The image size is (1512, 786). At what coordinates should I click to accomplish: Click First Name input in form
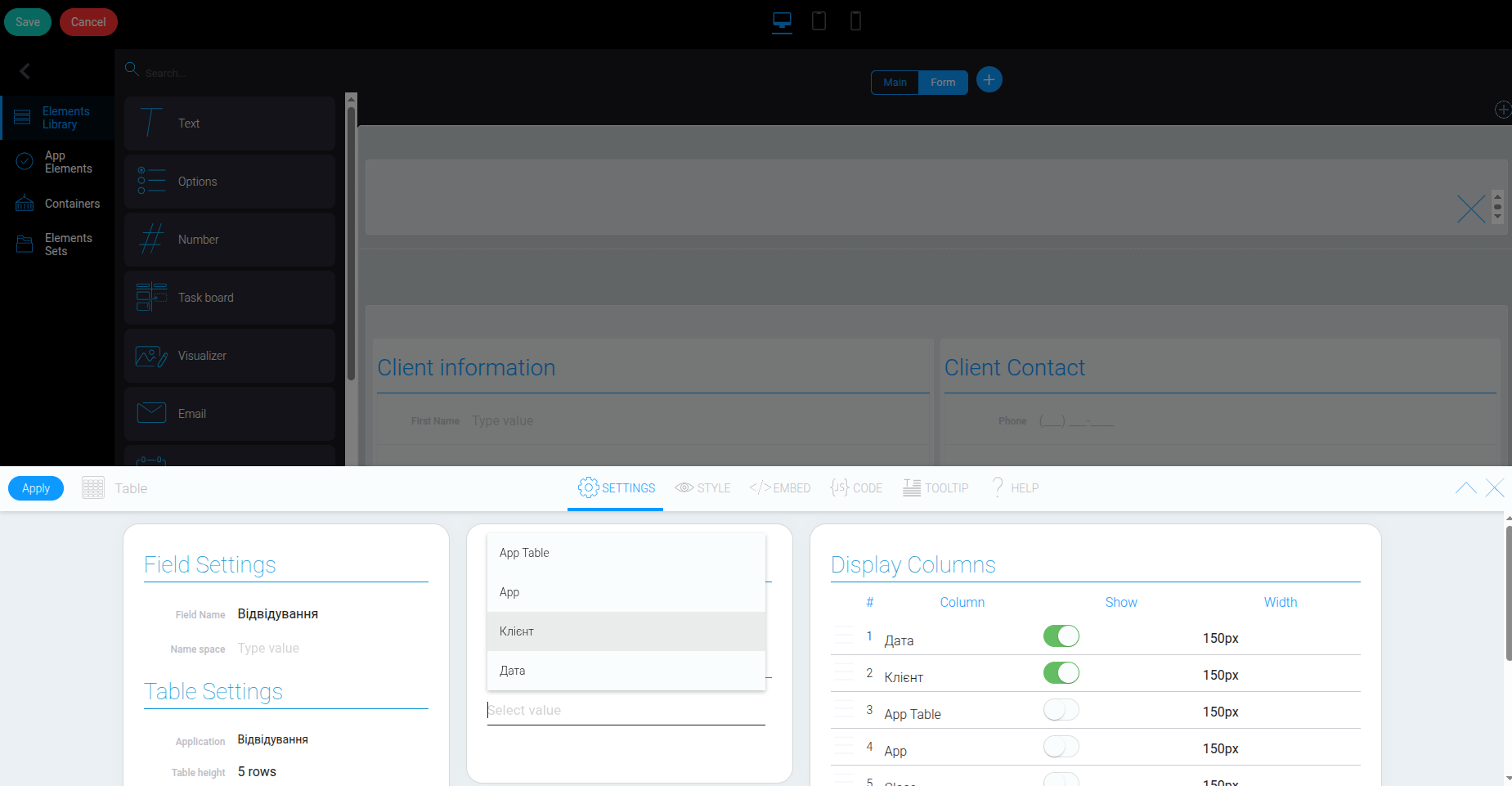695,421
